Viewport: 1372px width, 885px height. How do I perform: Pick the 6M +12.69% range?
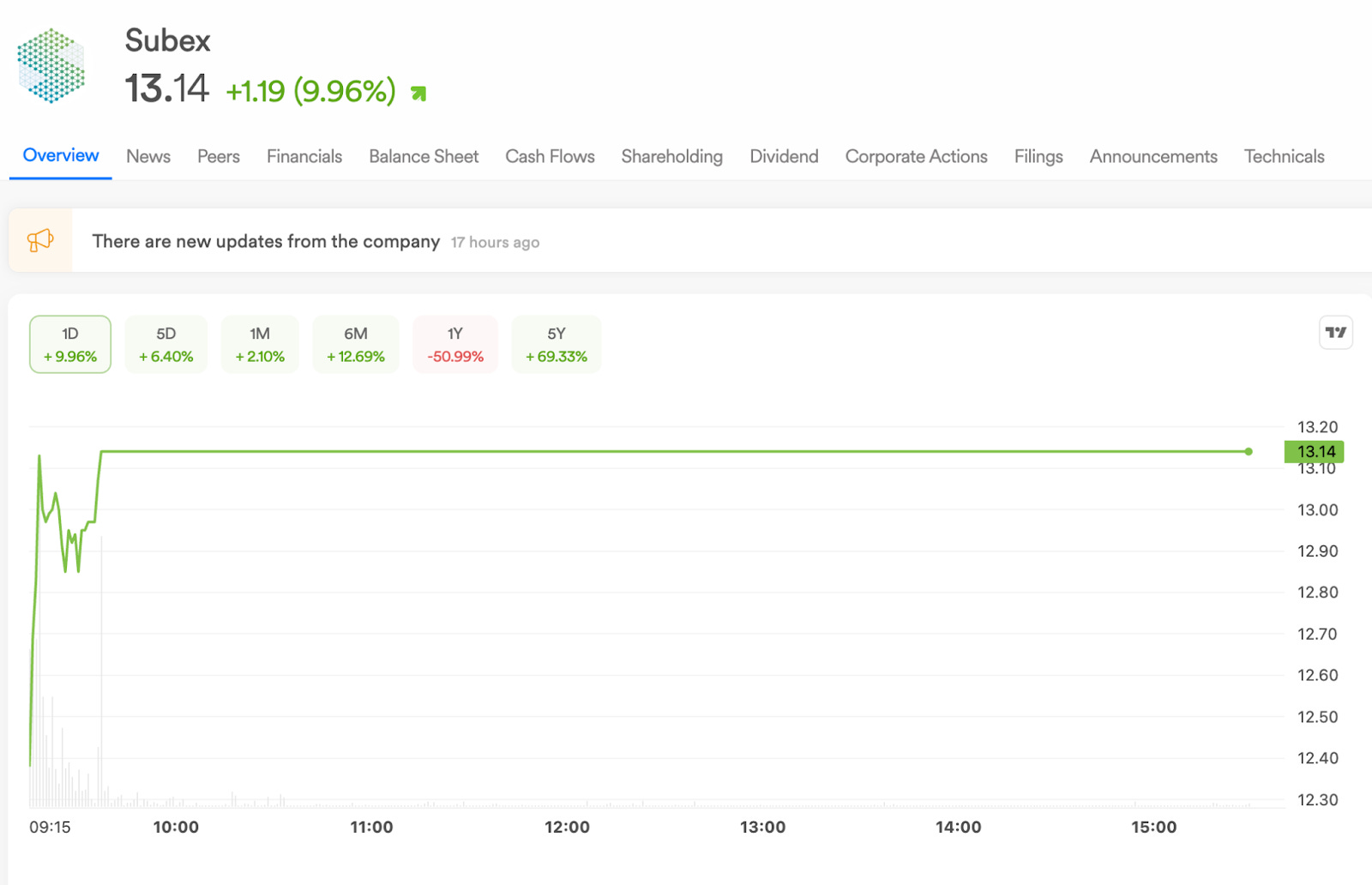click(356, 345)
